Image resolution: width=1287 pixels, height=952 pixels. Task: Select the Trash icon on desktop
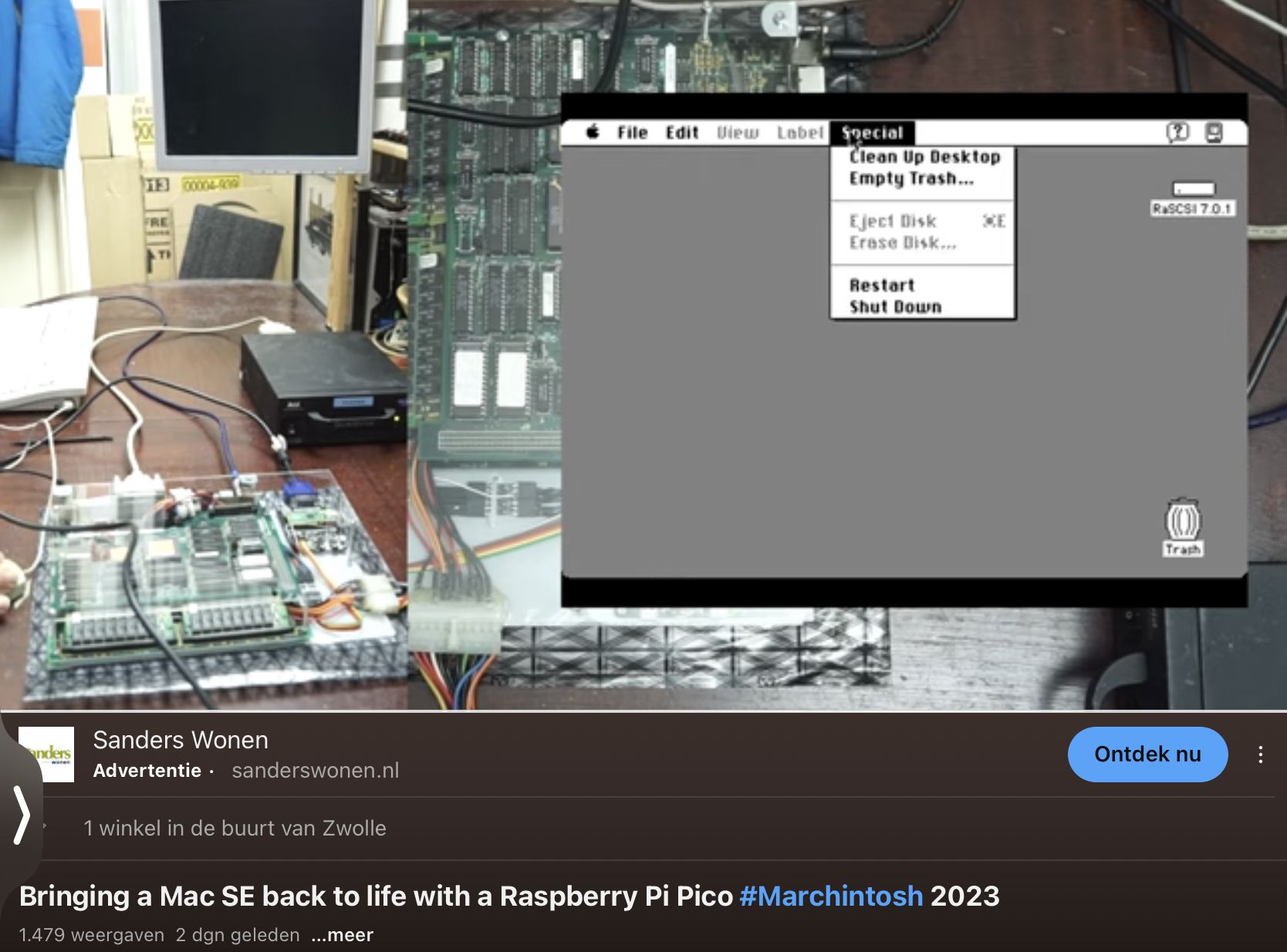1183,527
